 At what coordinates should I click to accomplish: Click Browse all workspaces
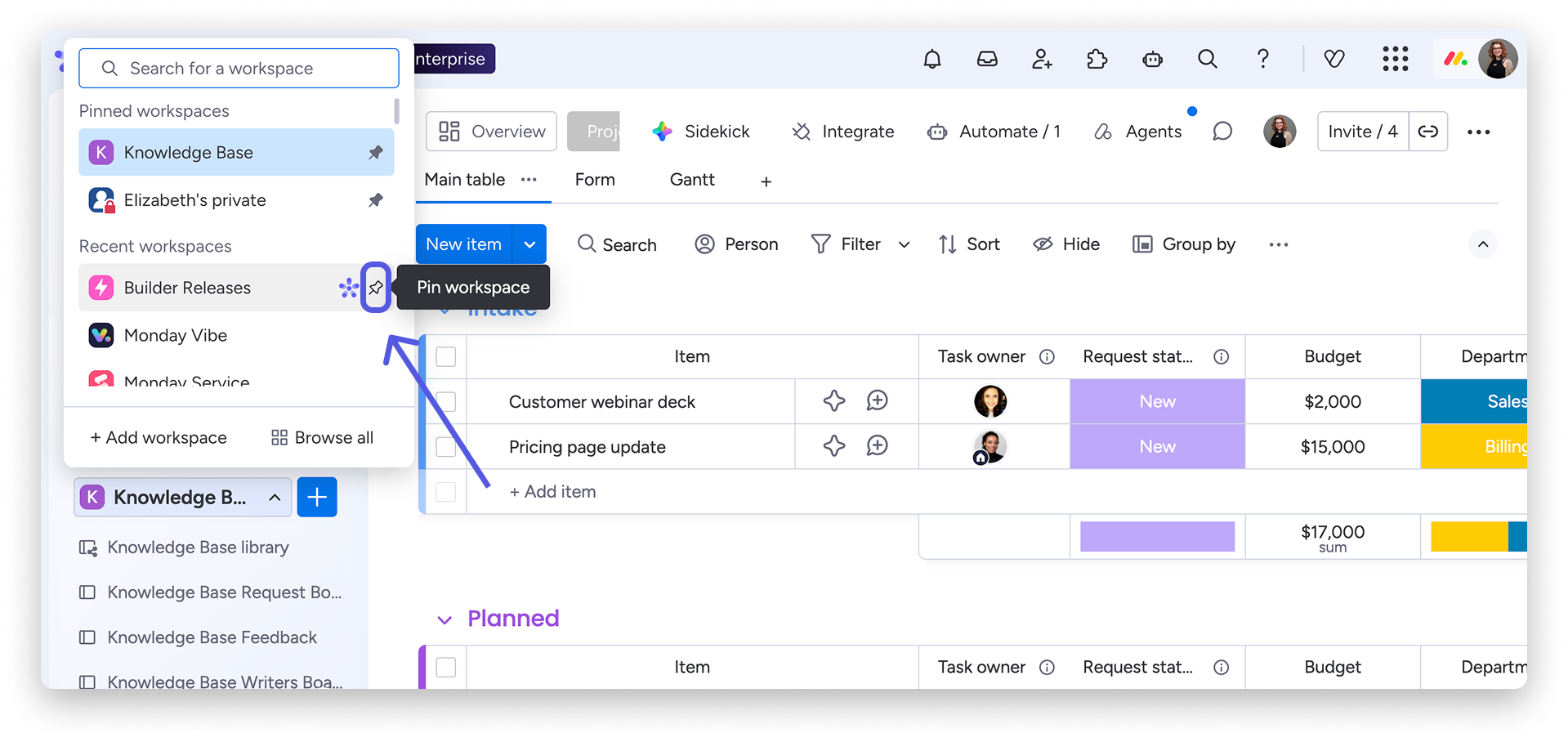(x=322, y=438)
